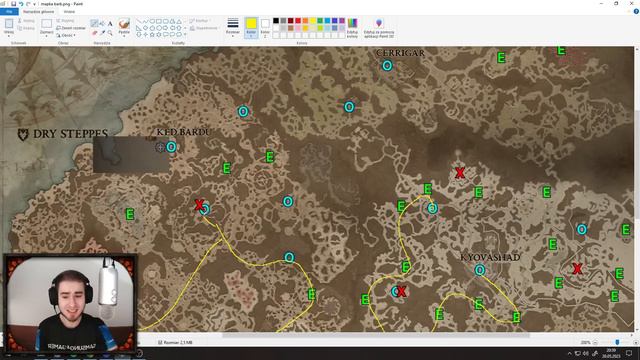Image resolution: width=640 pixels, height=360 pixels.
Task: Open Customize Quick Access Toolbar arrow
Action: [x=34, y=4]
